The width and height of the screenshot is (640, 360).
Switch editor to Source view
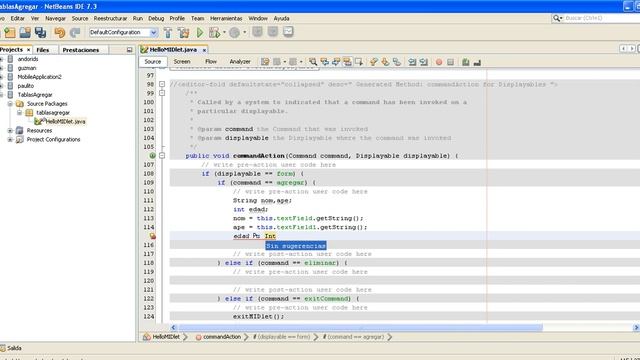click(153, 62)
